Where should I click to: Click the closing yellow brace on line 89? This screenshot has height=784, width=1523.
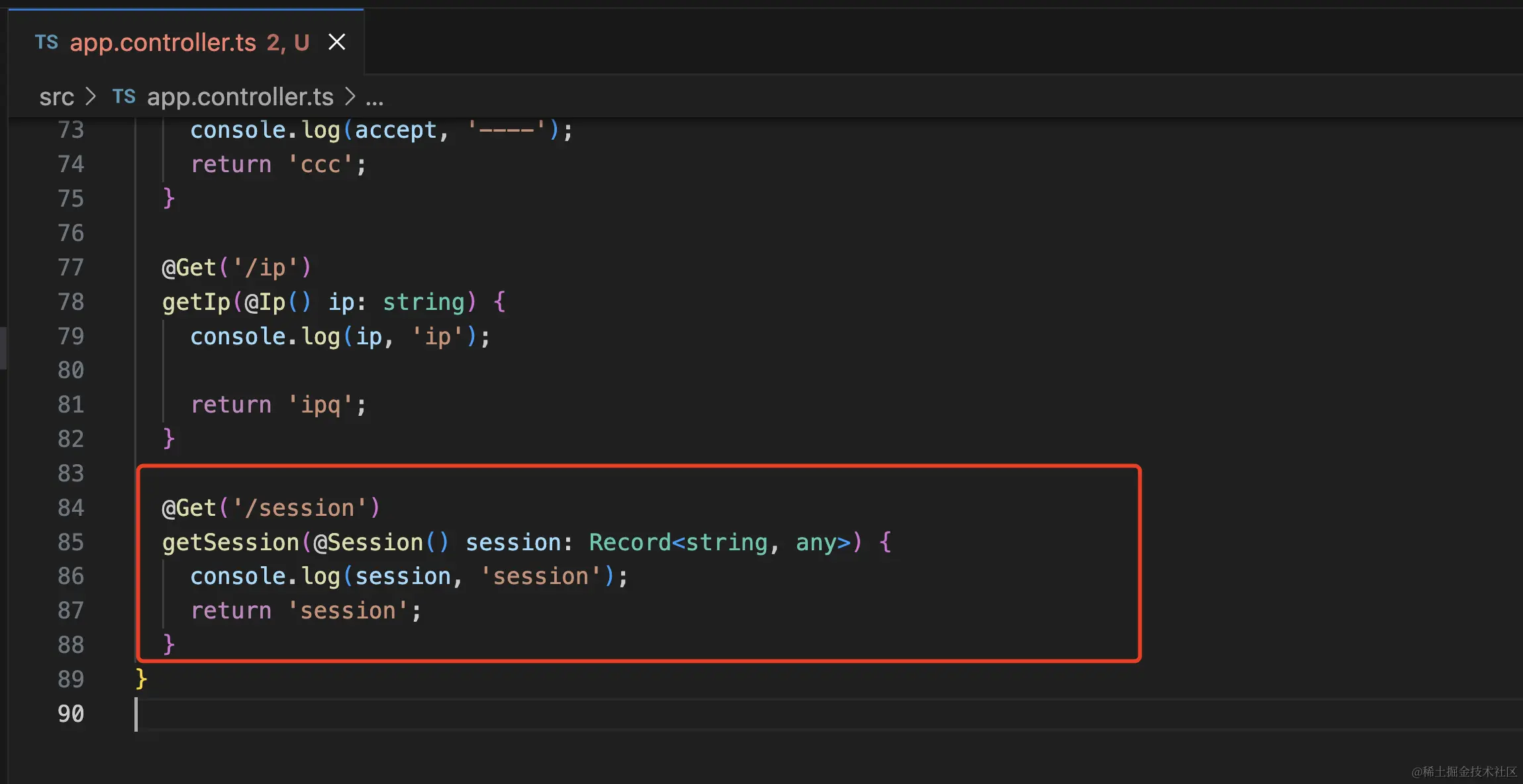pos(141,679)
